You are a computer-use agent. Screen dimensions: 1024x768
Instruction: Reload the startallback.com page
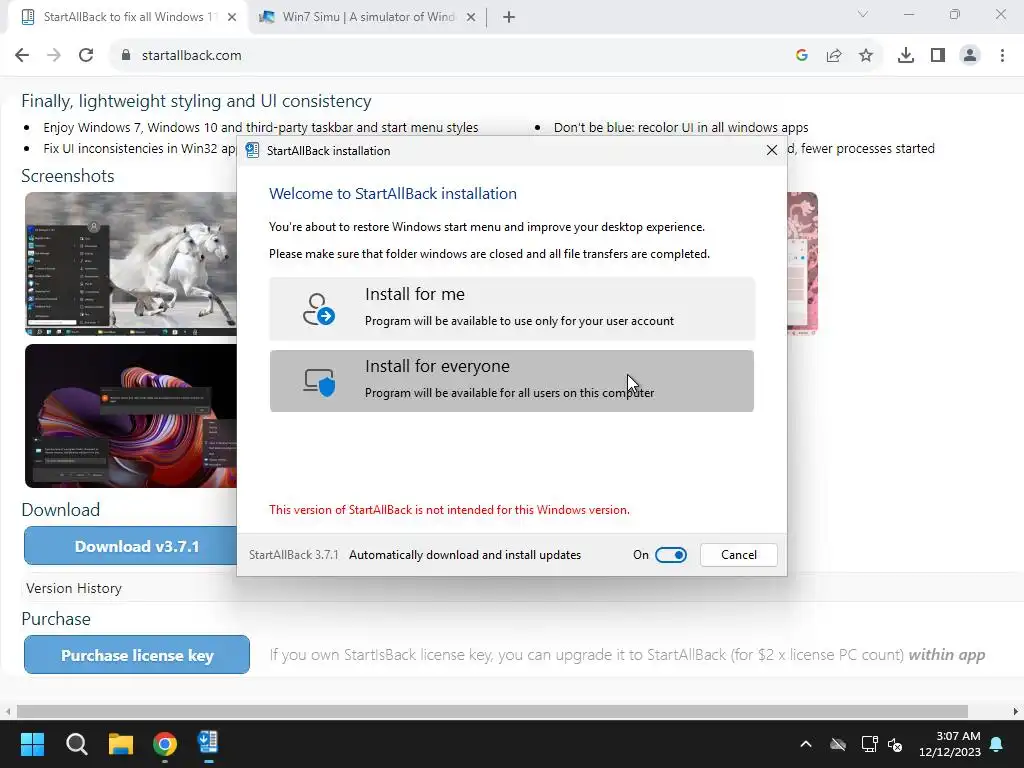pos(86,56)
